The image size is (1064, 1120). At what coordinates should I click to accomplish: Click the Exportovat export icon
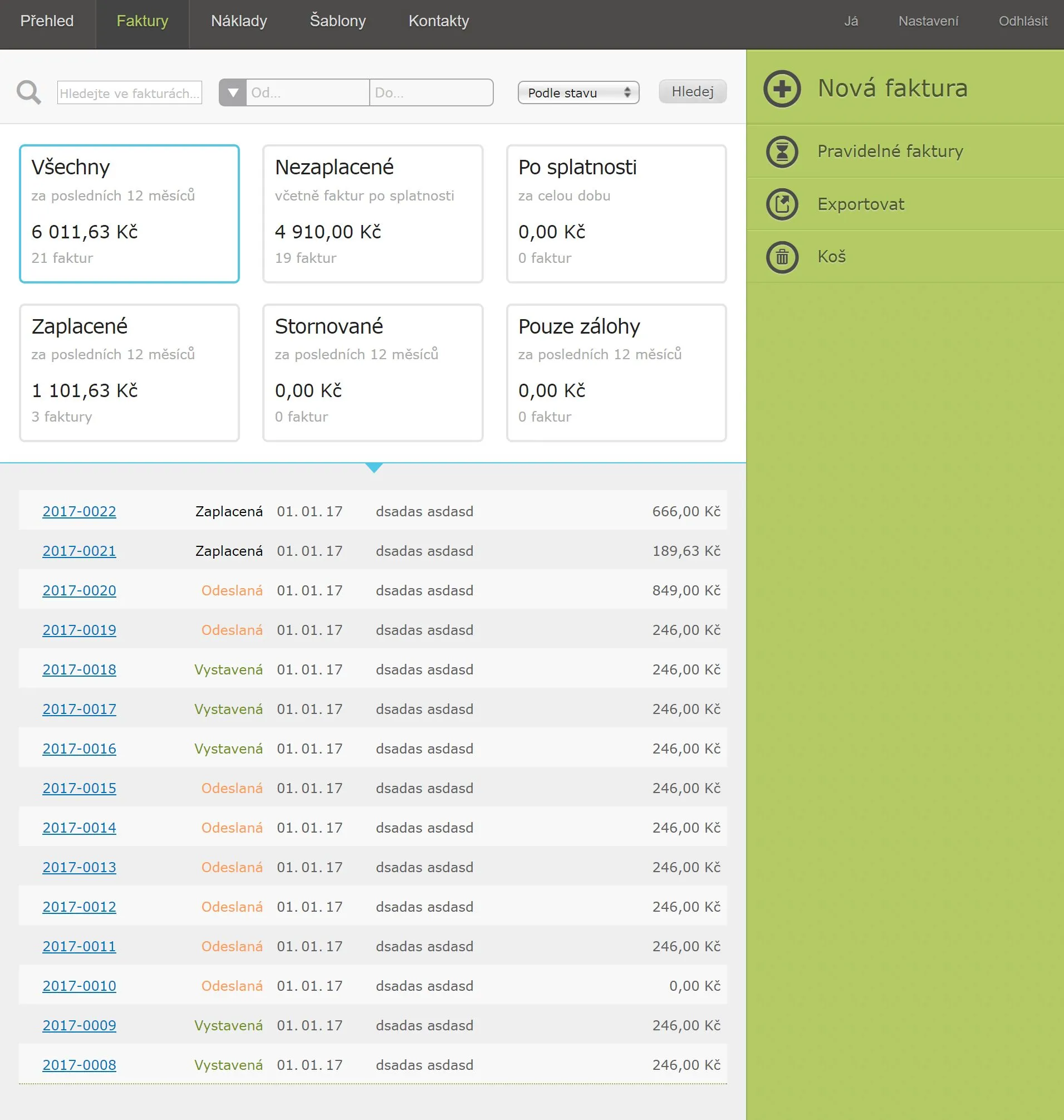[x=782, y=204]
